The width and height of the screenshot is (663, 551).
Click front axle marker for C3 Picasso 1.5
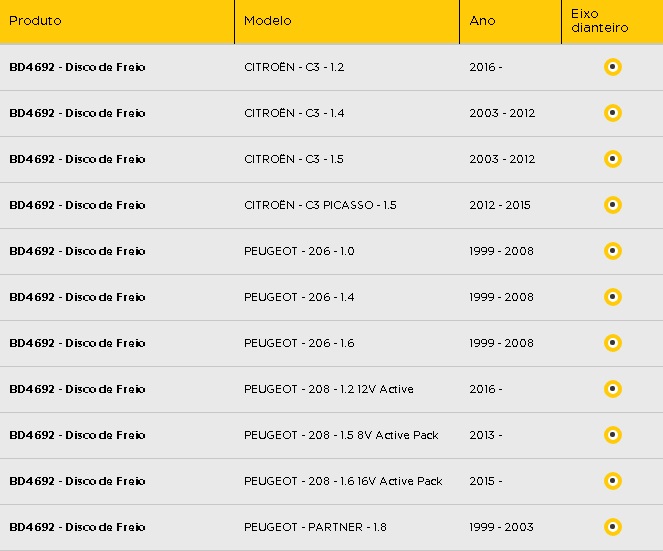coord(613,205)
